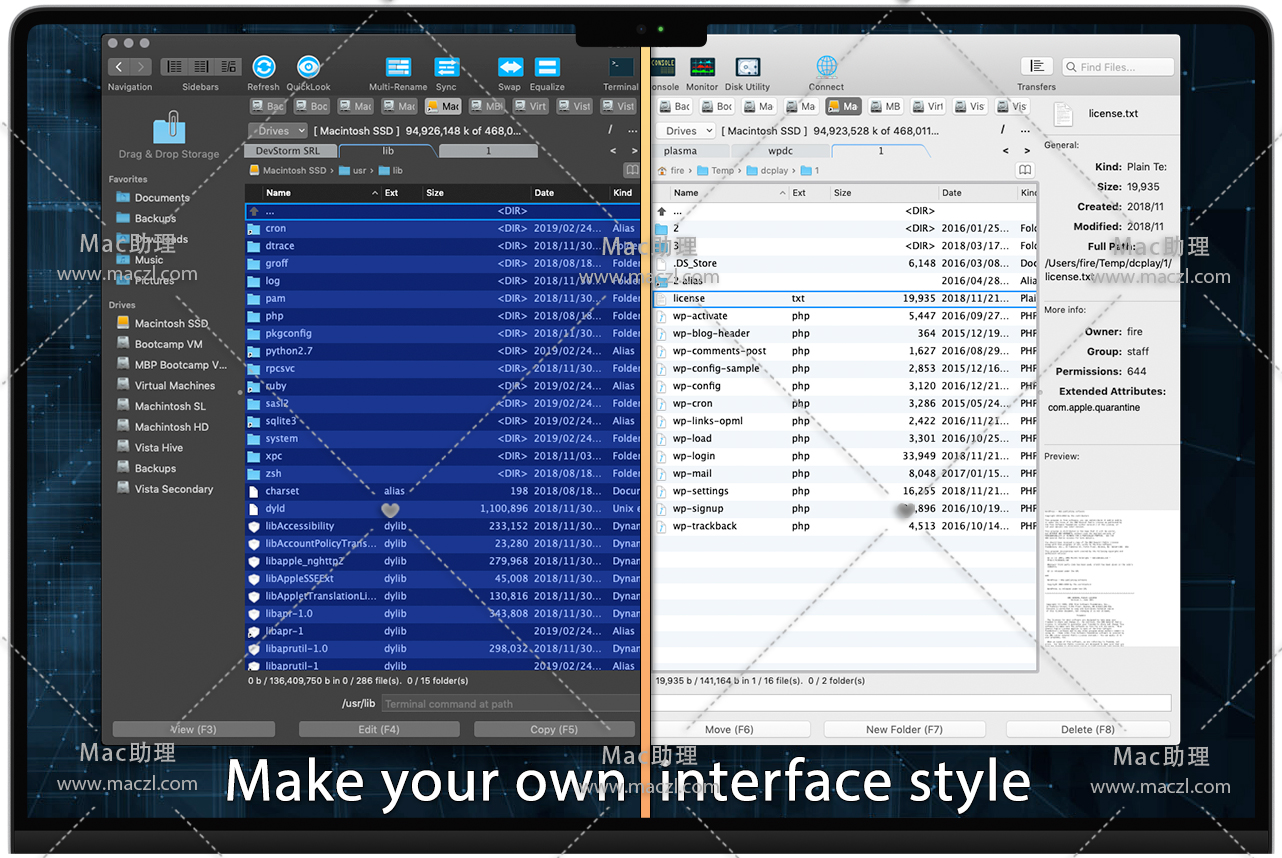
Task: Click the Connect globe icon
Action: tap(826, 67)
